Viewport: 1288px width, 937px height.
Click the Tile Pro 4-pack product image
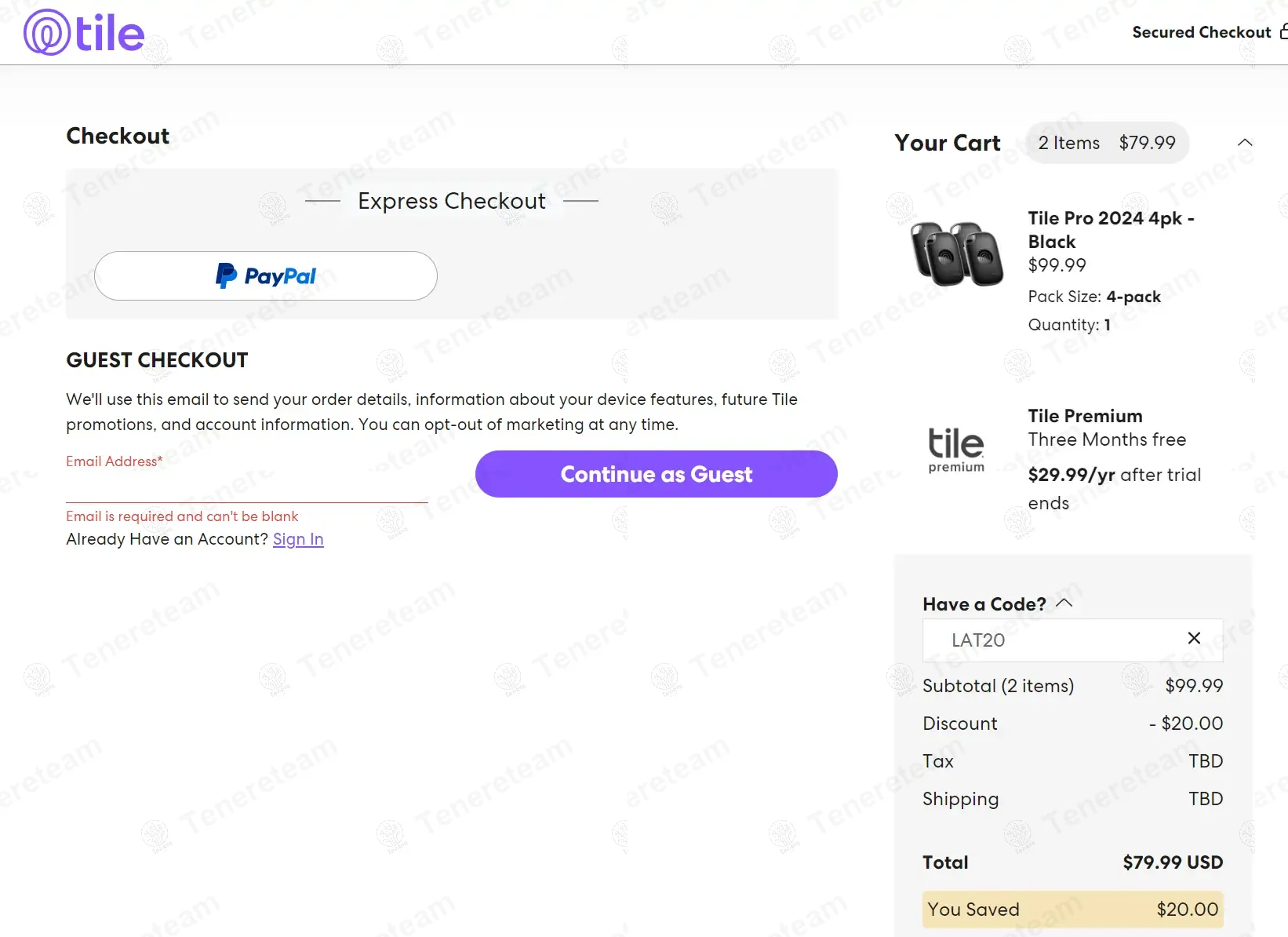(x=956, y=253)
